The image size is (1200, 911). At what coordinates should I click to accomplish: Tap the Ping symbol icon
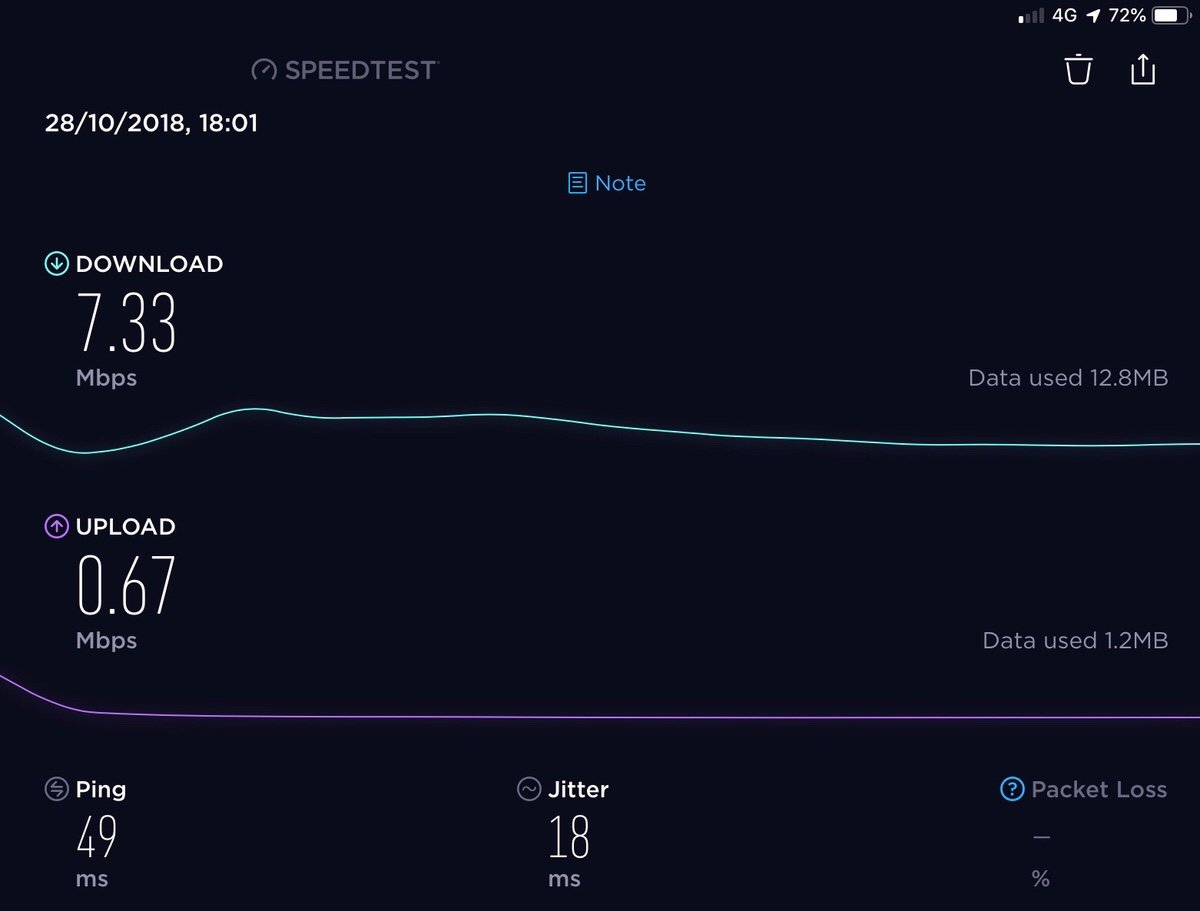(56, 789)
